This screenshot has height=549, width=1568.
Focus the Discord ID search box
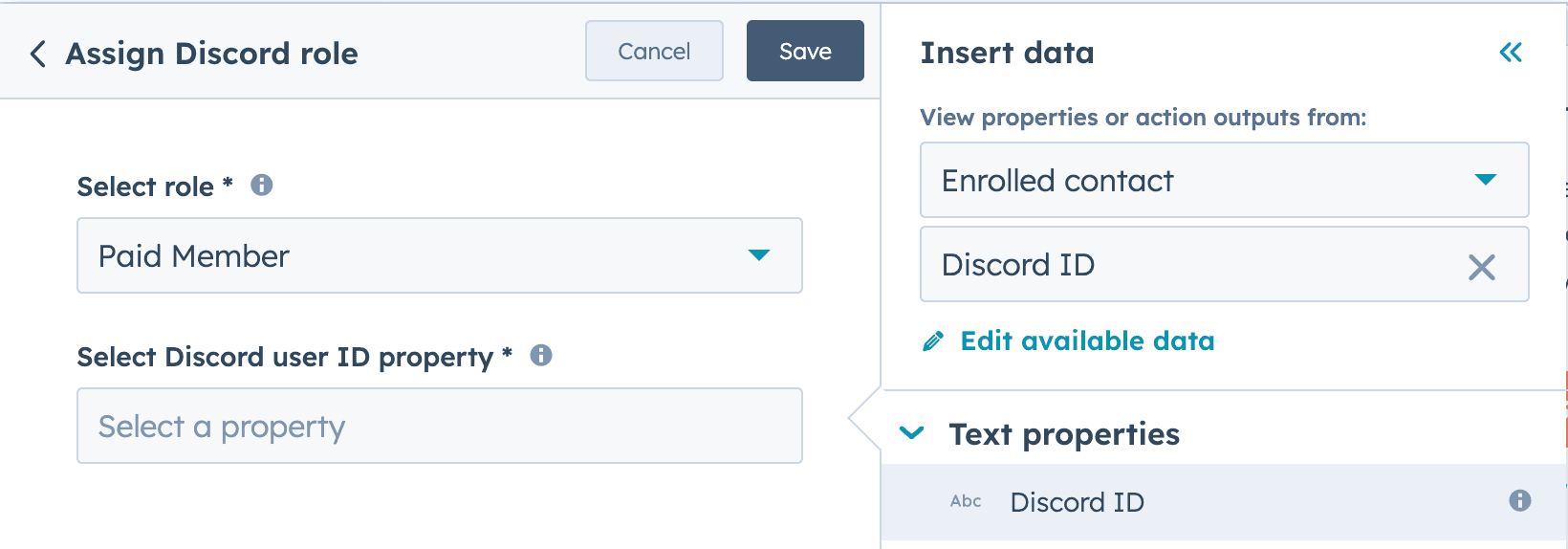(x=1186, y=265)
